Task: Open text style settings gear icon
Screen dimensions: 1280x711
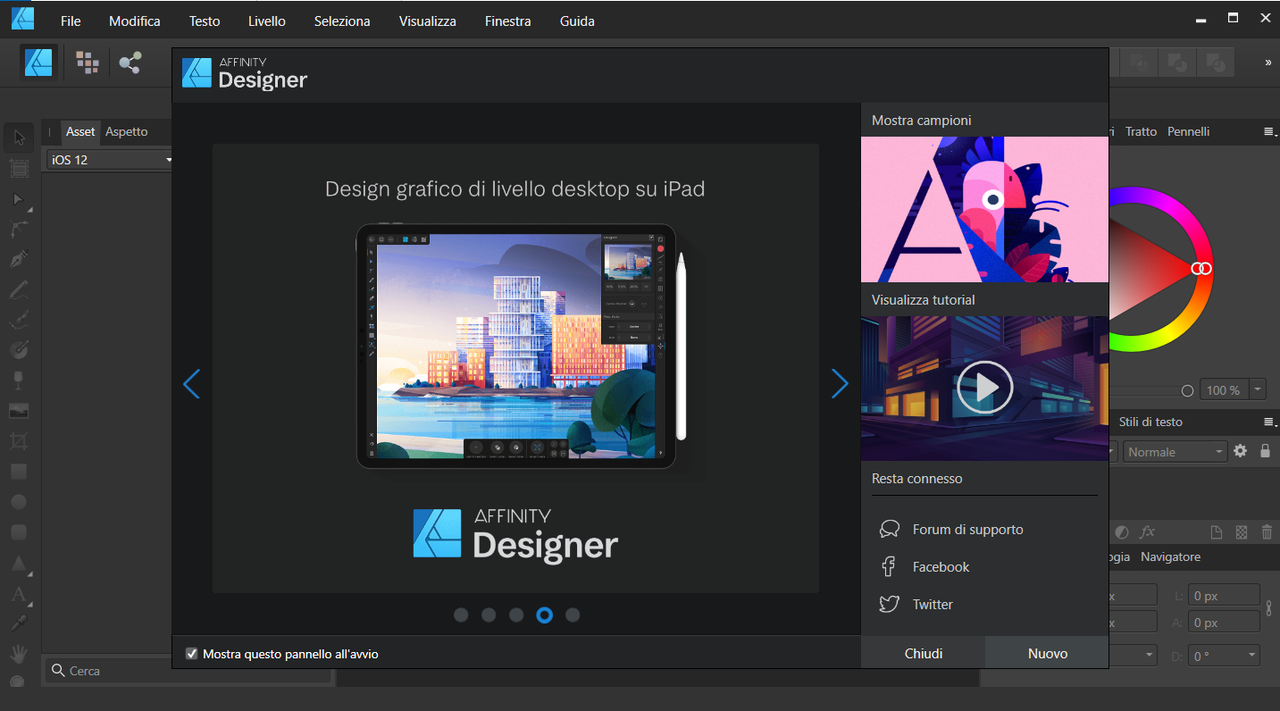Action: (1240, 451)
